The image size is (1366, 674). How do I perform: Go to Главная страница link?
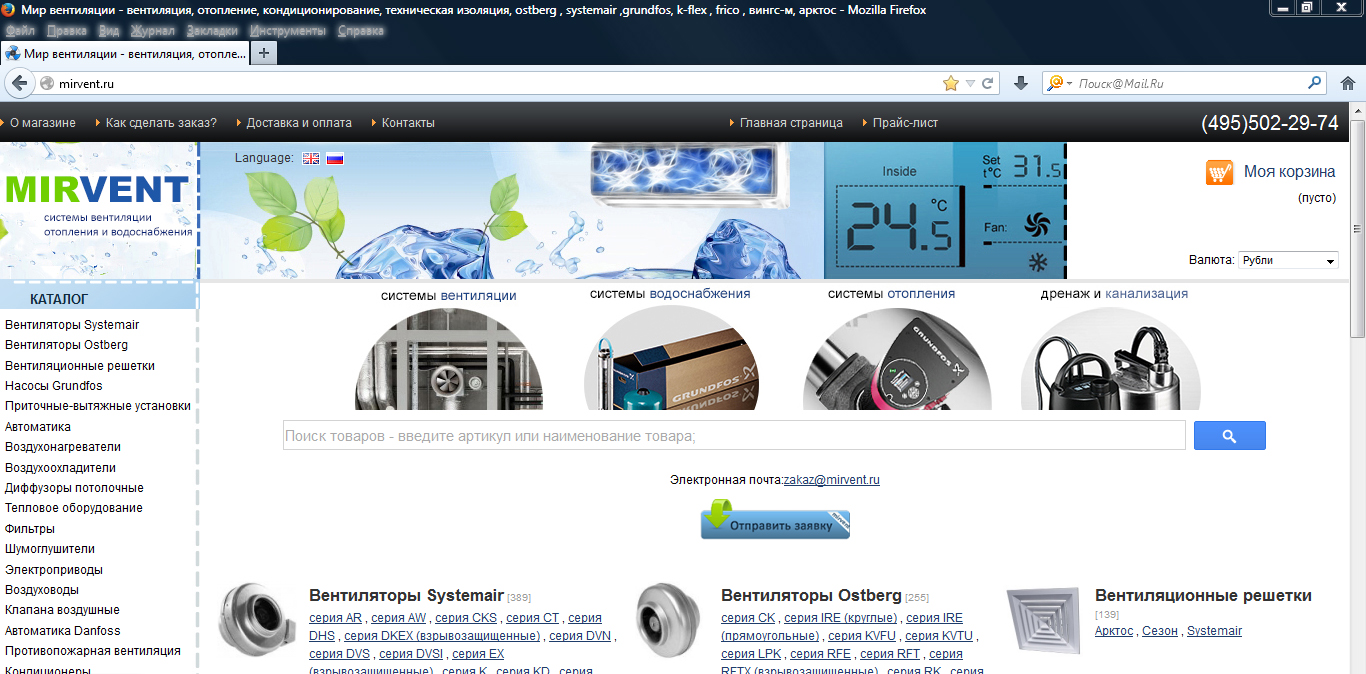[791, 123]
